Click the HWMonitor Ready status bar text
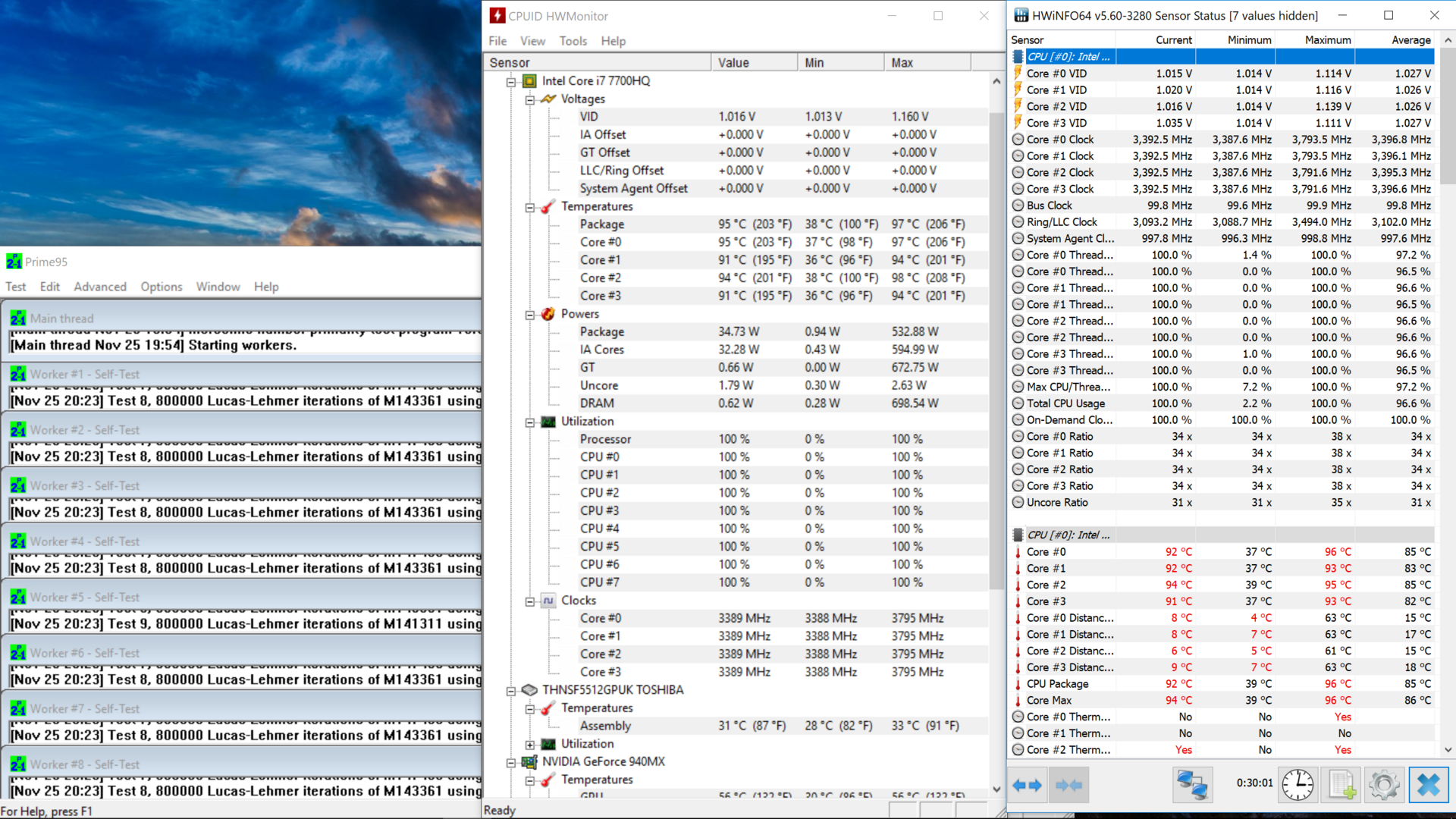1456x819 pixels. click(x=500, y=811)
